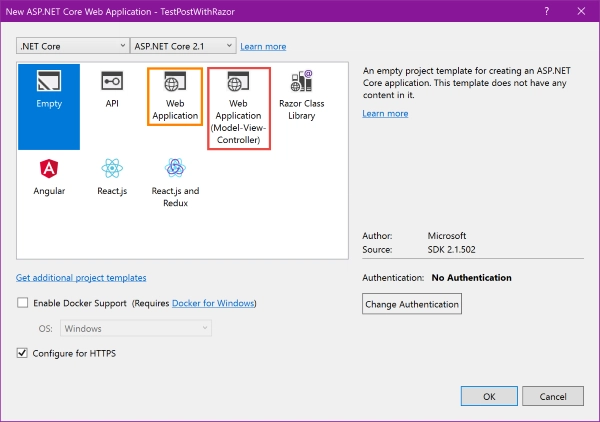Pick the React.js template
This screenshot has height=422, width=600.
(112, 177)
